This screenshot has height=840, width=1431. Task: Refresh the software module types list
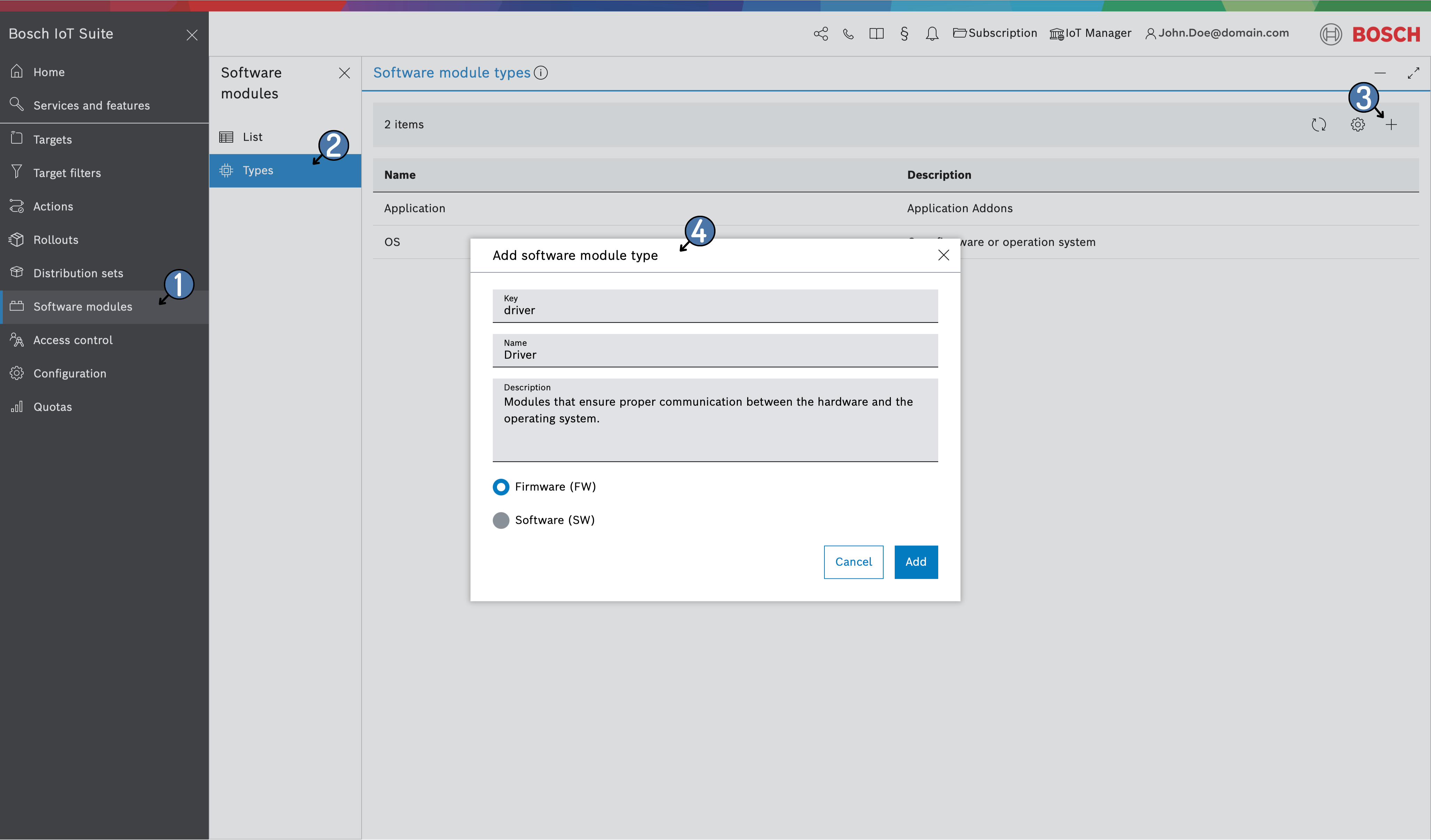(x=1319, y=124)
